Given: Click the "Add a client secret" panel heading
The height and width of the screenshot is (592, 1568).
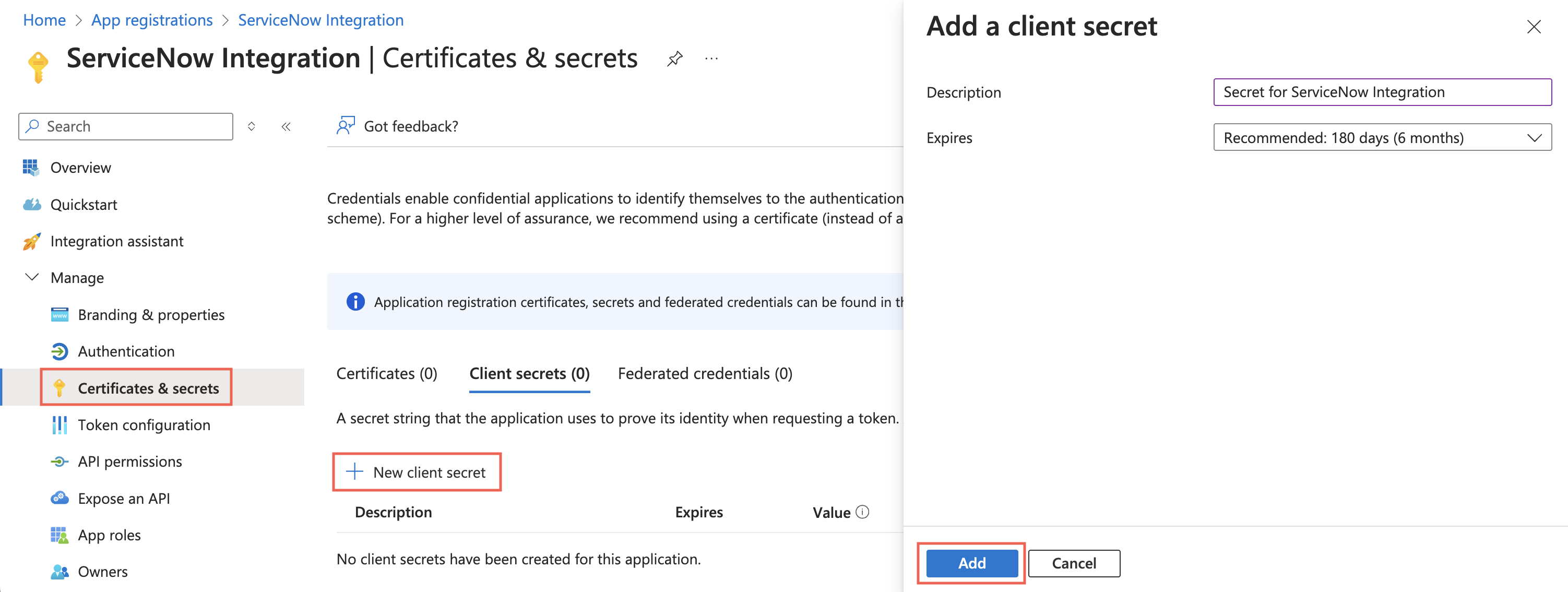Looking at the screenshot, I should click(x=1041, y=26).
